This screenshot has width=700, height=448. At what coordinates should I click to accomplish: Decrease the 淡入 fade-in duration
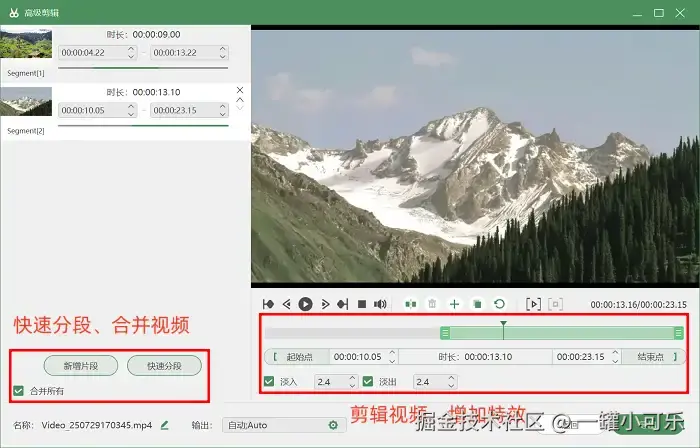click(x=352, y=386)
